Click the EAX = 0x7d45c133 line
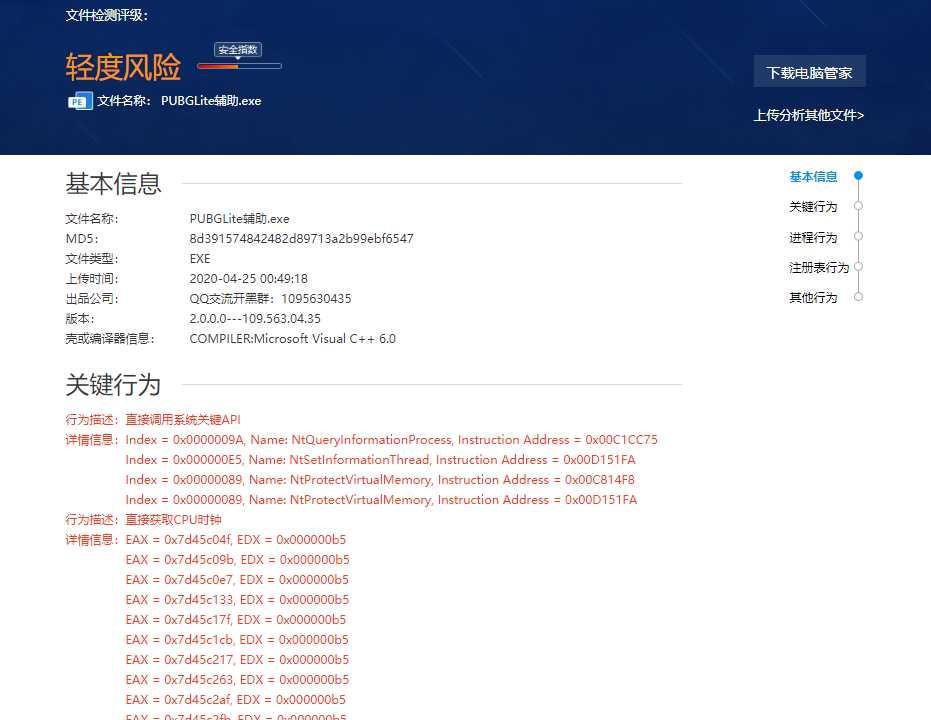This screenshot has height=720, width=931. click(237, 600)
